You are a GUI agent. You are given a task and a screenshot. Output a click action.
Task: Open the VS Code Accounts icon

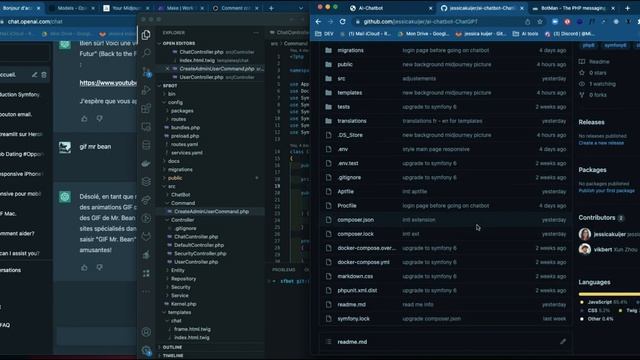[146, 332]
